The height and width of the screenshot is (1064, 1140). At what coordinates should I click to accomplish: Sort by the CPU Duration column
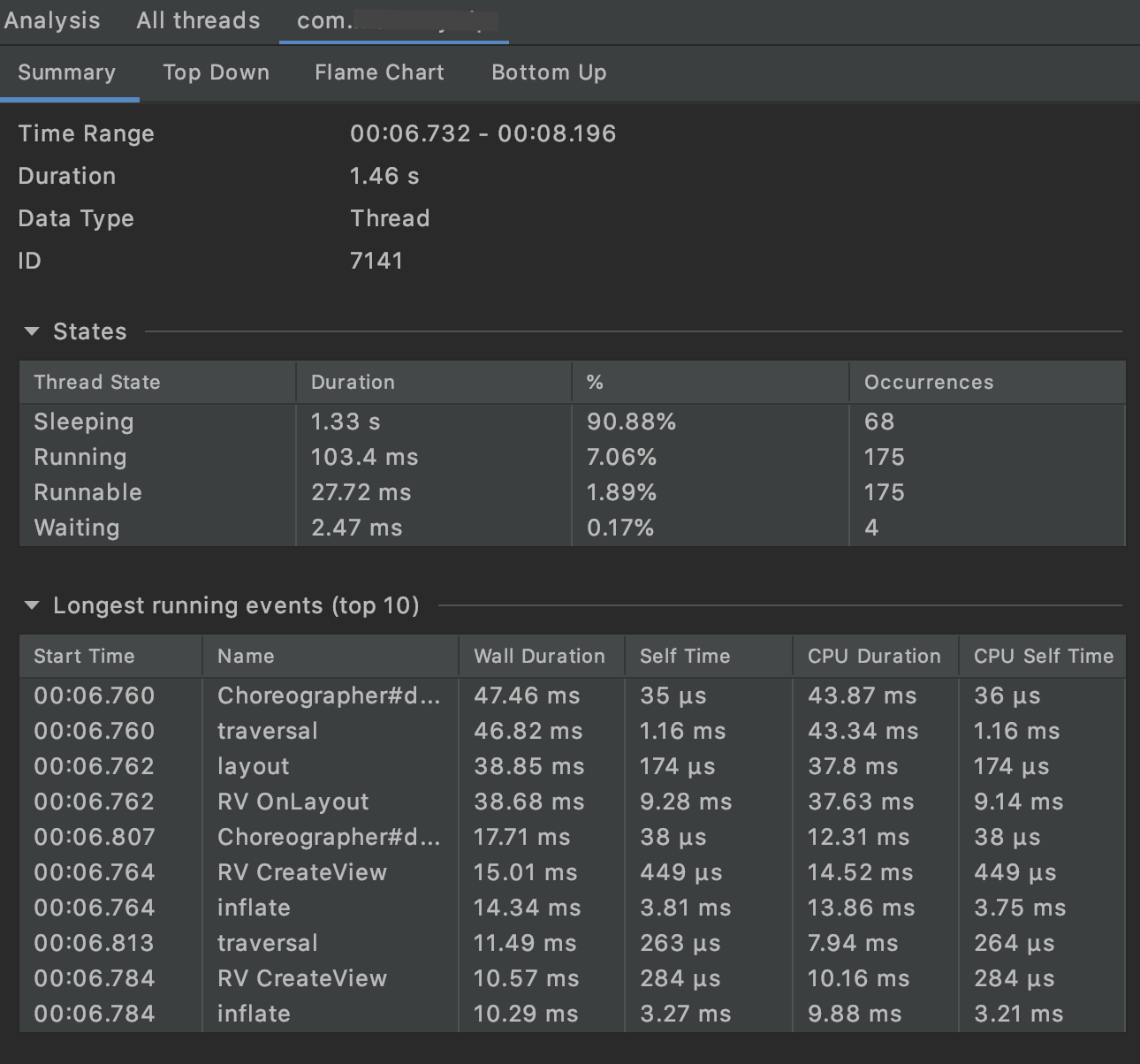tap(874, 656)
